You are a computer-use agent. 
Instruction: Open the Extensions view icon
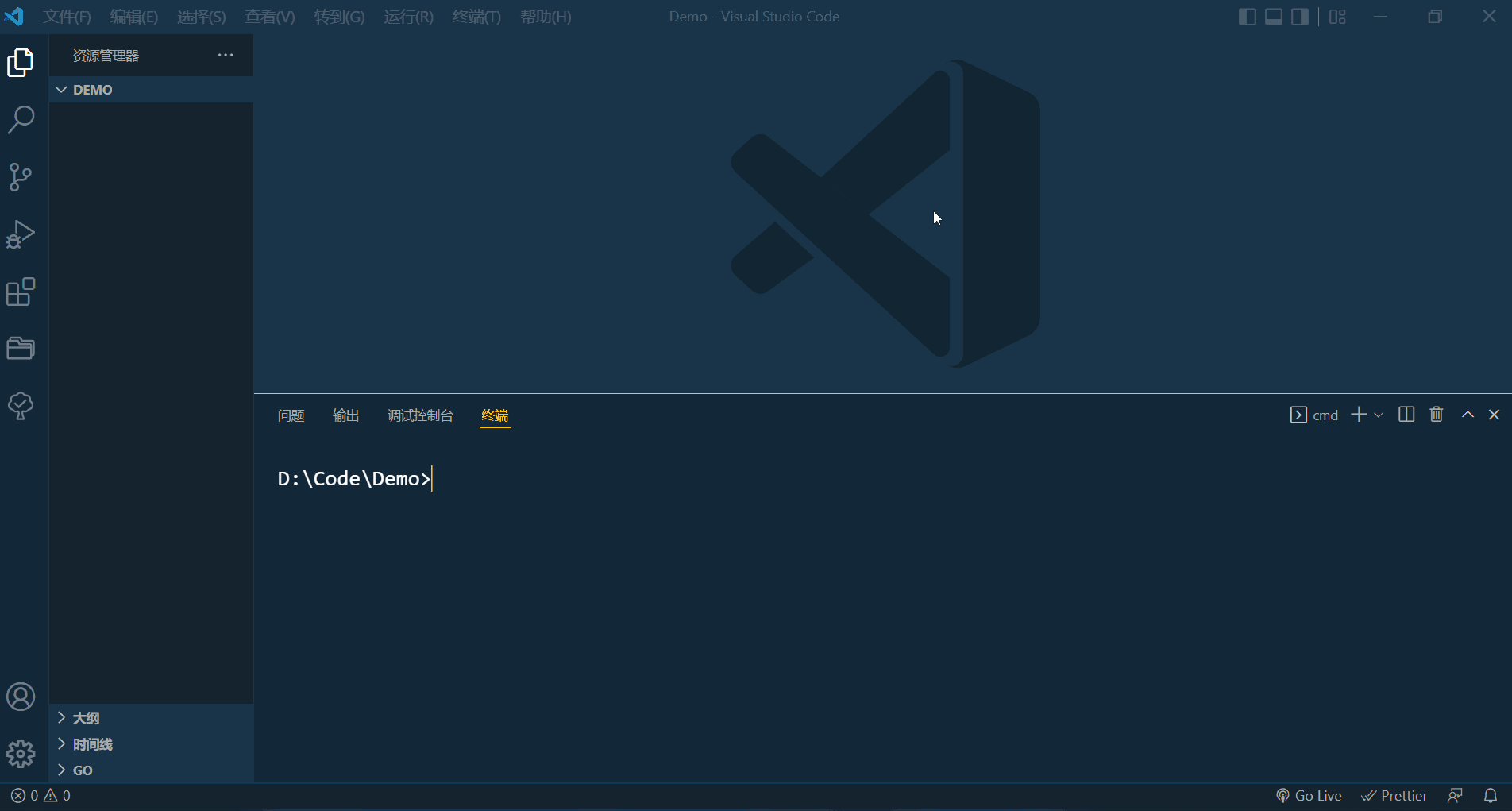pos(21,292)
